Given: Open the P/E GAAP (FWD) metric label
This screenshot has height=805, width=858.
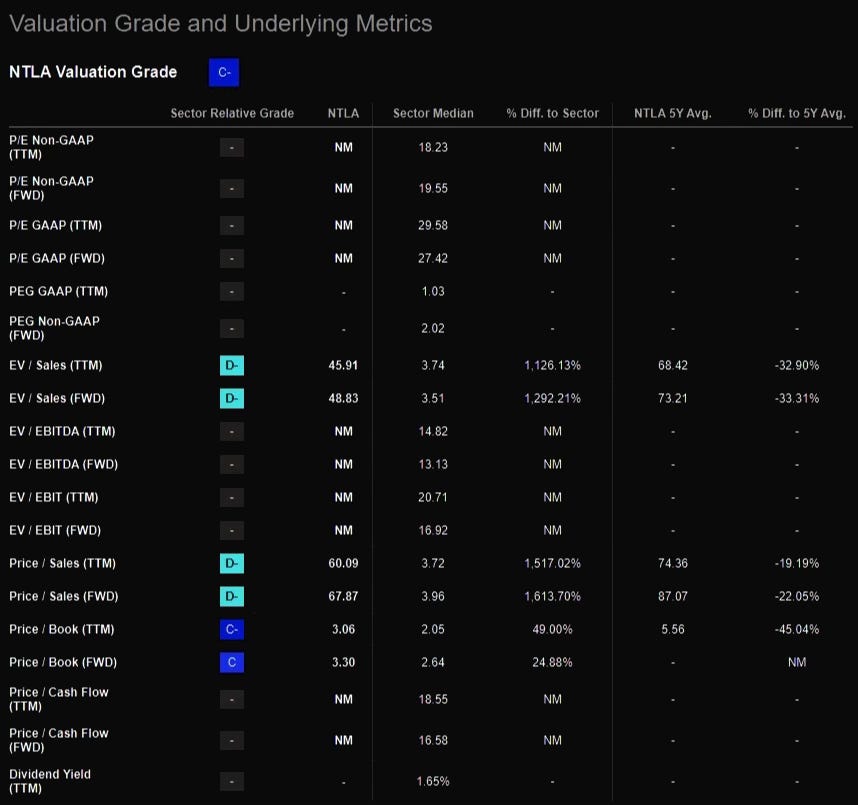Looking at the screenshot, I should coord(57,258).
